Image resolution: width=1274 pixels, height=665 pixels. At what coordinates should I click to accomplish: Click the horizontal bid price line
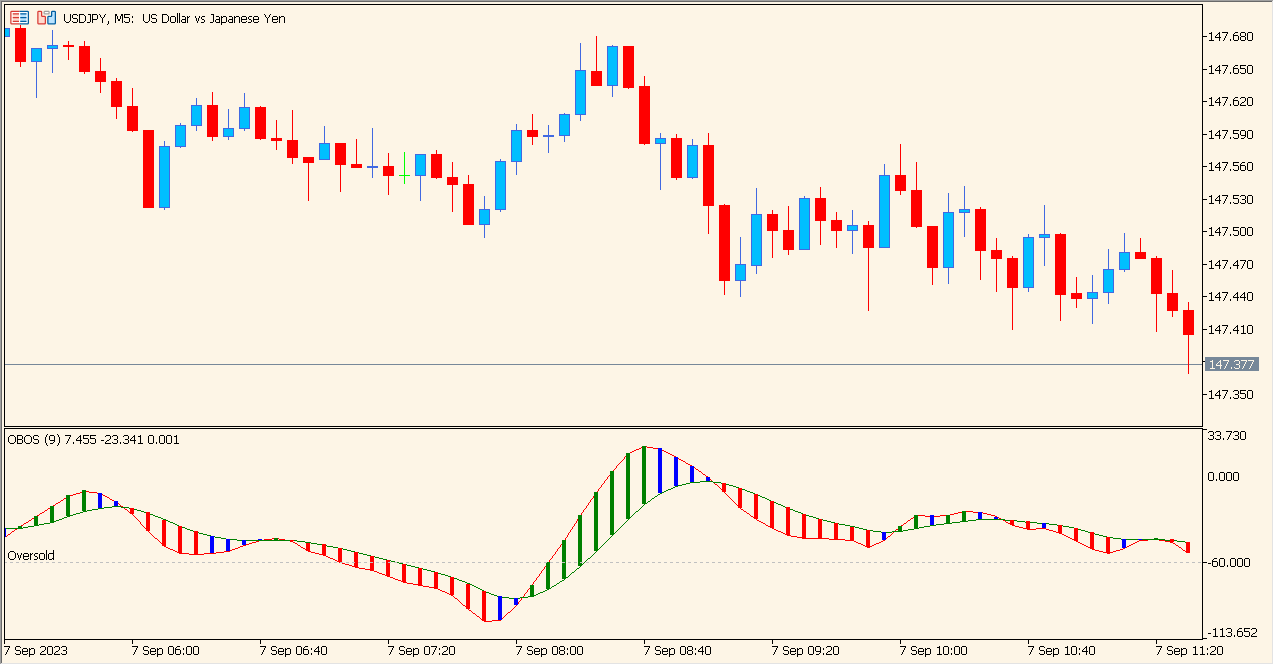pyautogui.click(x=600, y=364)
